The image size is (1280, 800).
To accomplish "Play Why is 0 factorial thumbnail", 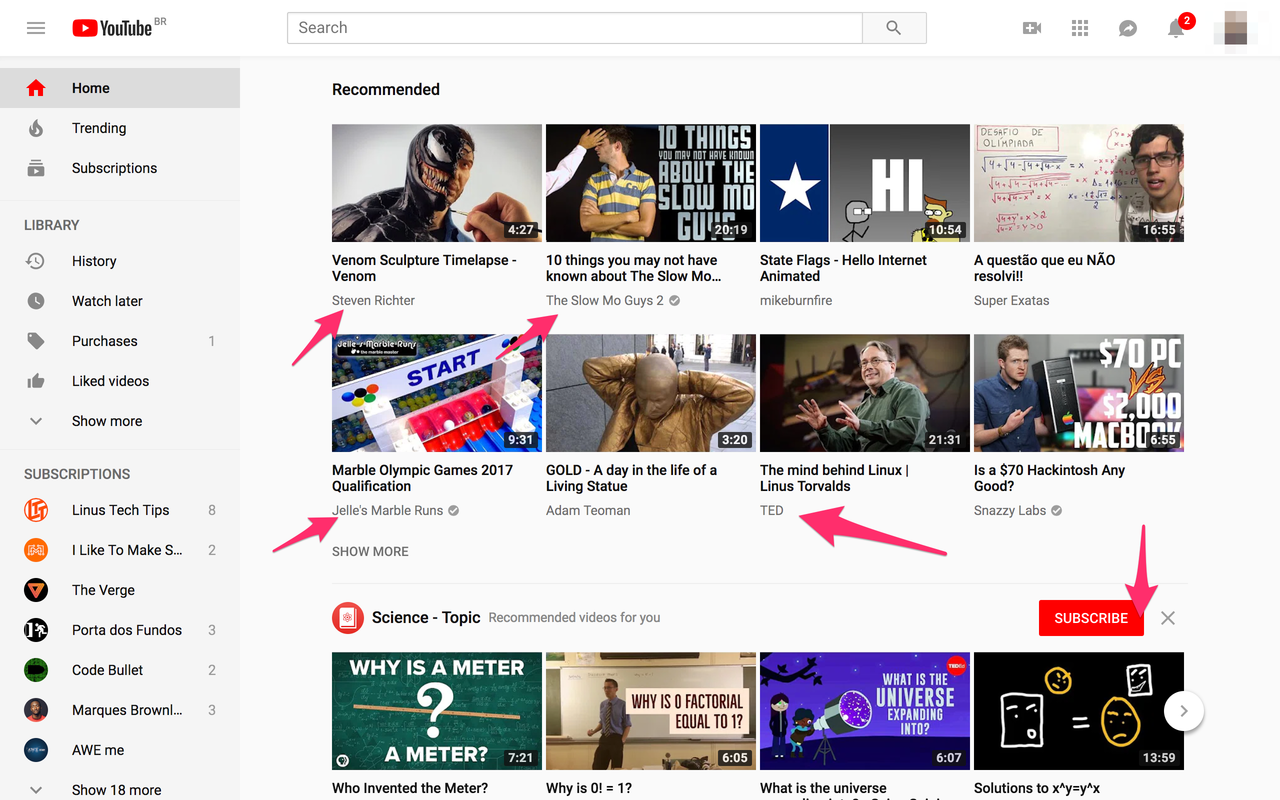I will (x=651, y=711).
